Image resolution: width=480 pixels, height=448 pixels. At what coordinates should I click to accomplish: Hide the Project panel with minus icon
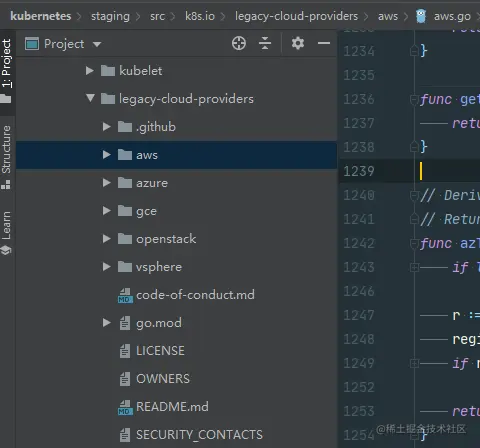pyautogui.click(x=324, y=43)
